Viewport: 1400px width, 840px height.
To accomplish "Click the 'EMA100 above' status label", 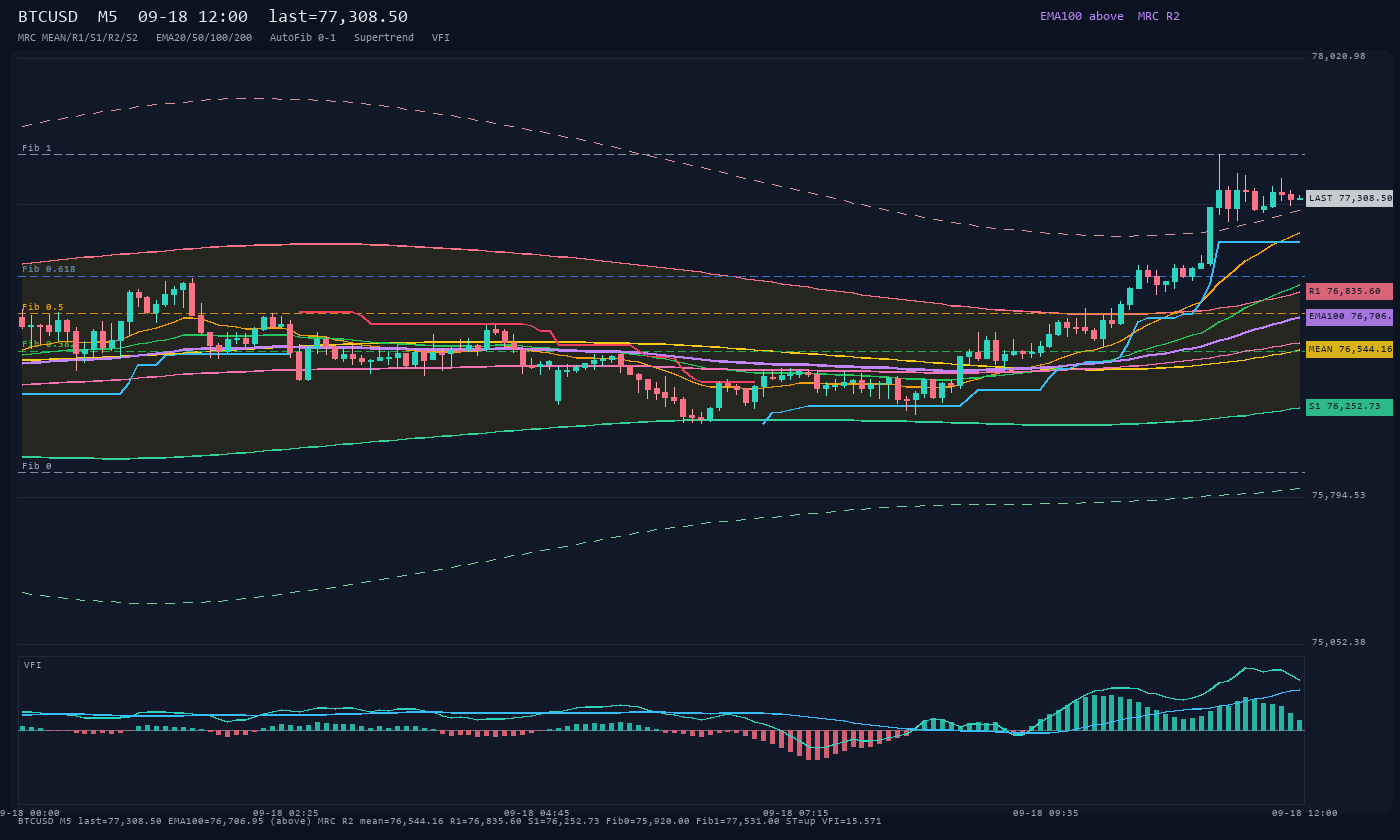I will pos(1082,16).
